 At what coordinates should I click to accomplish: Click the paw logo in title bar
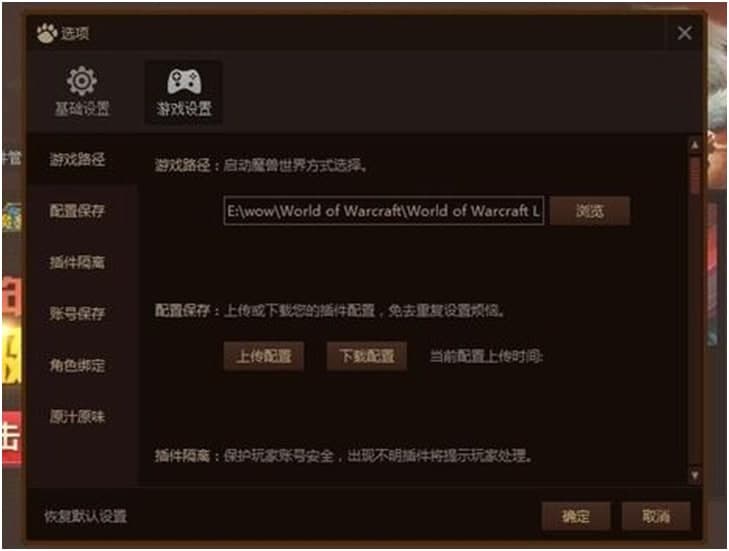pos(46,33)
